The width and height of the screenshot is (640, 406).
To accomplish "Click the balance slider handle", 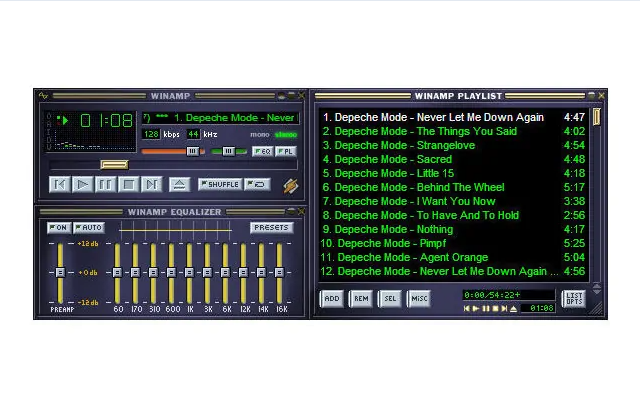I will [x=229, y=151].
